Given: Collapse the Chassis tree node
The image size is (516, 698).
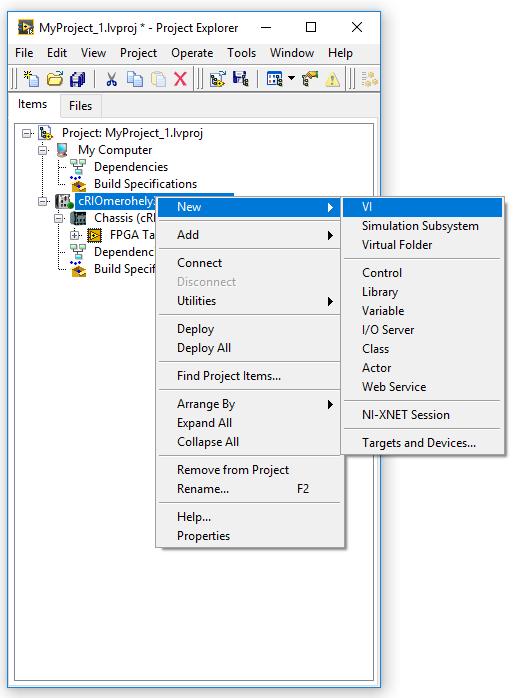Looking at the screenshot, I should coord(59,218).
